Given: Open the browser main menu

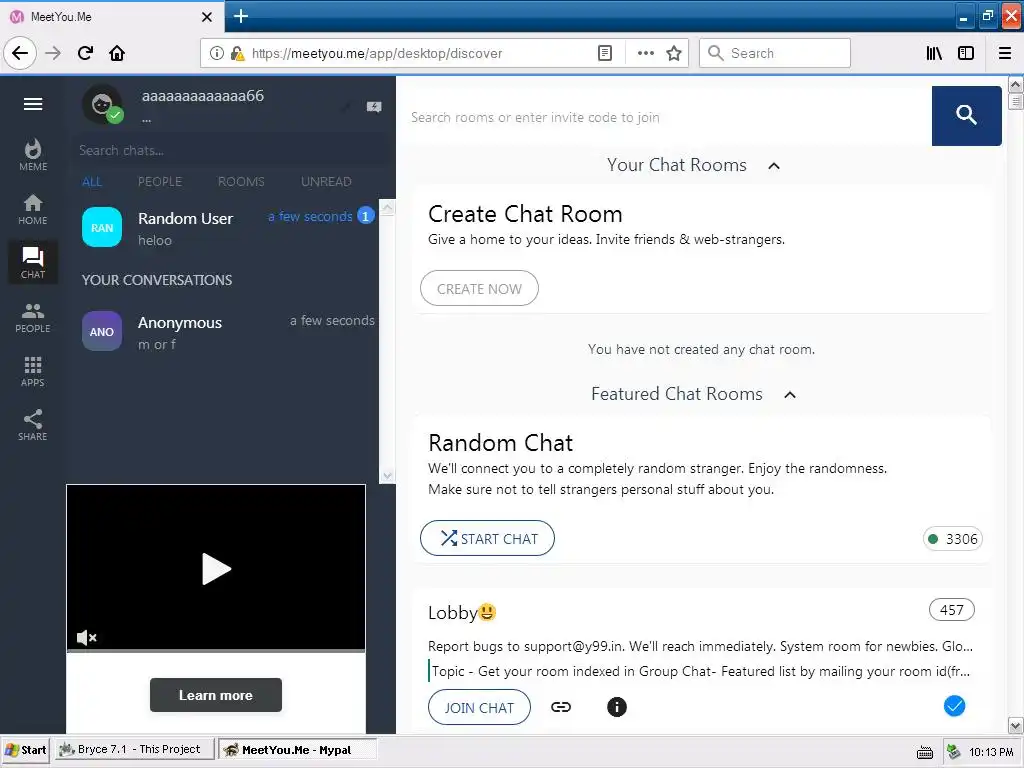Looking at the screenshot, I should point(1005,53).
